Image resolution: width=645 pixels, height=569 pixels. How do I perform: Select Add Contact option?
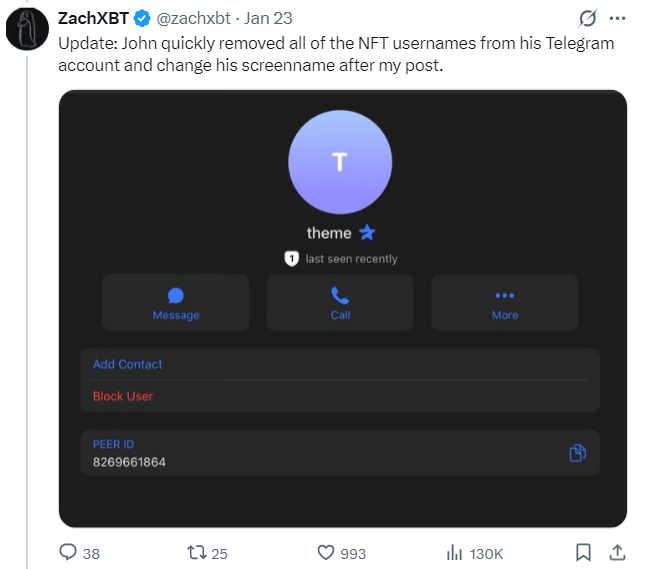tap(128, 364)
